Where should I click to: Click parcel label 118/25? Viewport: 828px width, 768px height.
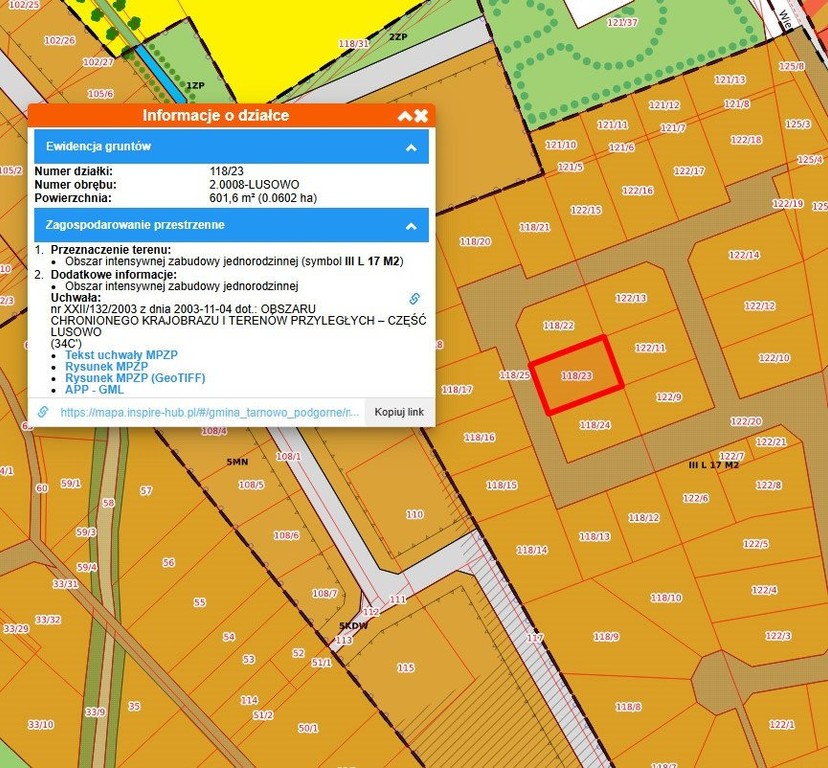[514, 375]
